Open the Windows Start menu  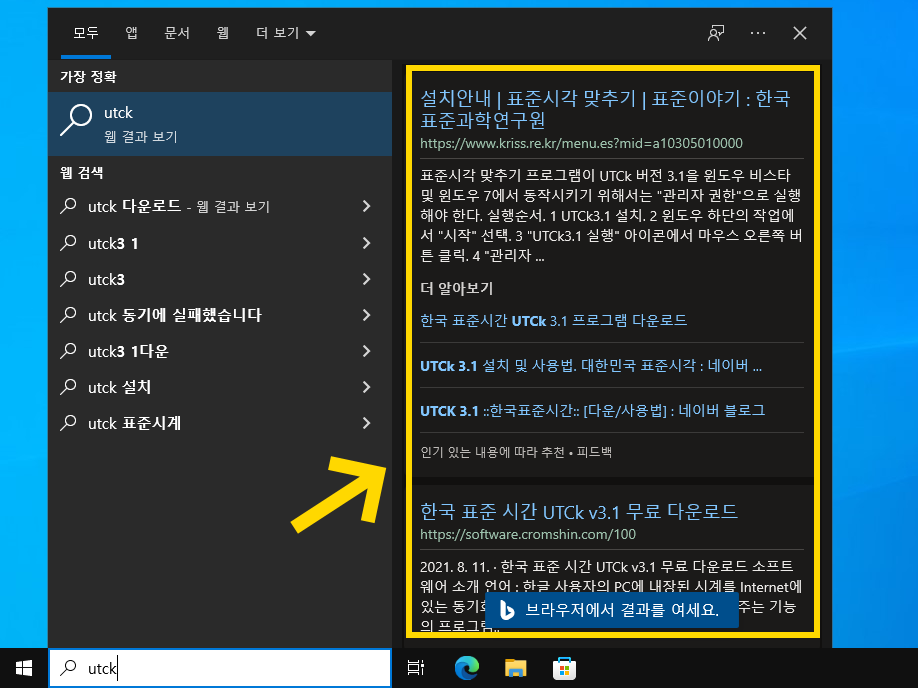coord(24,668)
